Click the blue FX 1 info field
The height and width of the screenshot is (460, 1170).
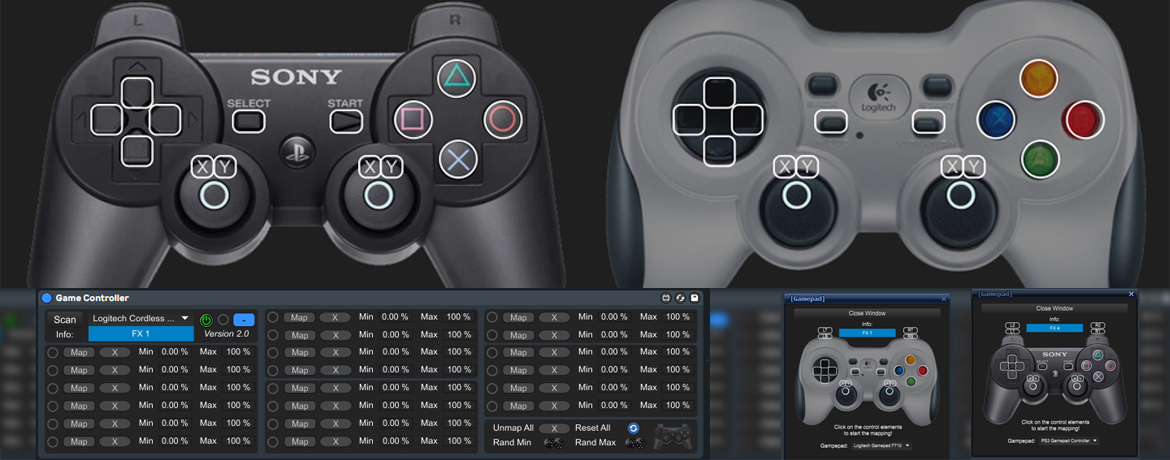[140, 334]
